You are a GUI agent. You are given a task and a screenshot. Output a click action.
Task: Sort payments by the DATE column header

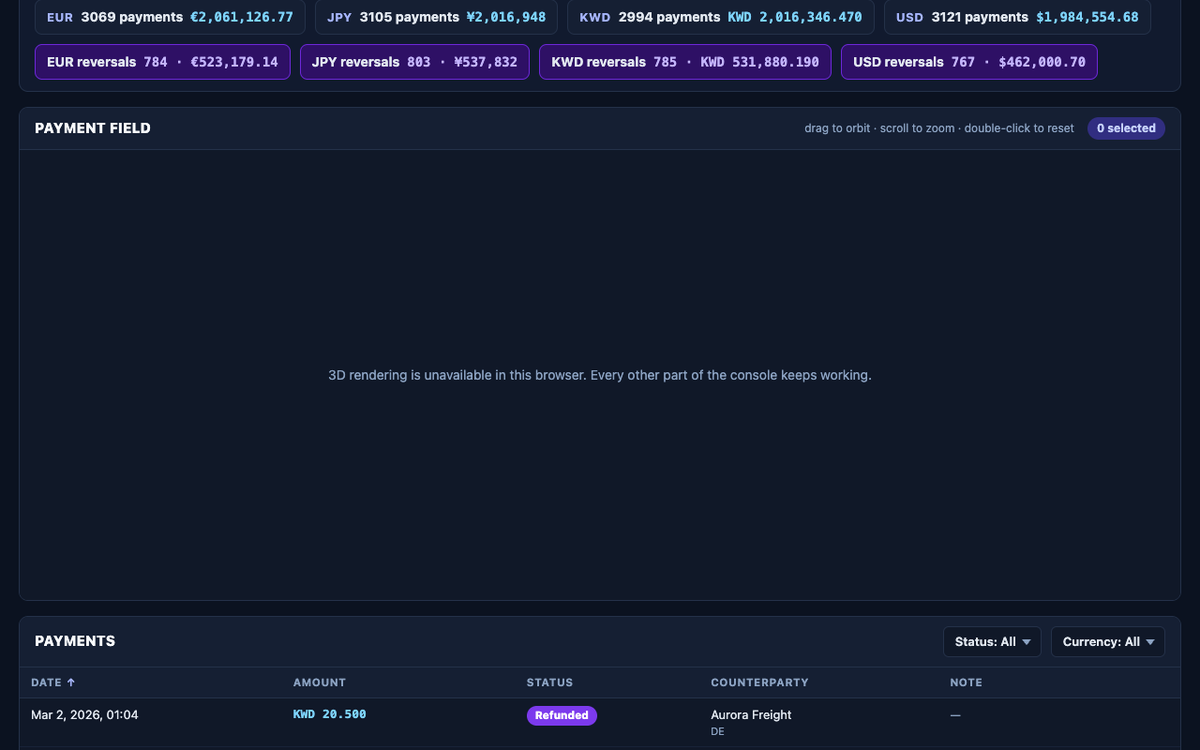tap(53, 683)
